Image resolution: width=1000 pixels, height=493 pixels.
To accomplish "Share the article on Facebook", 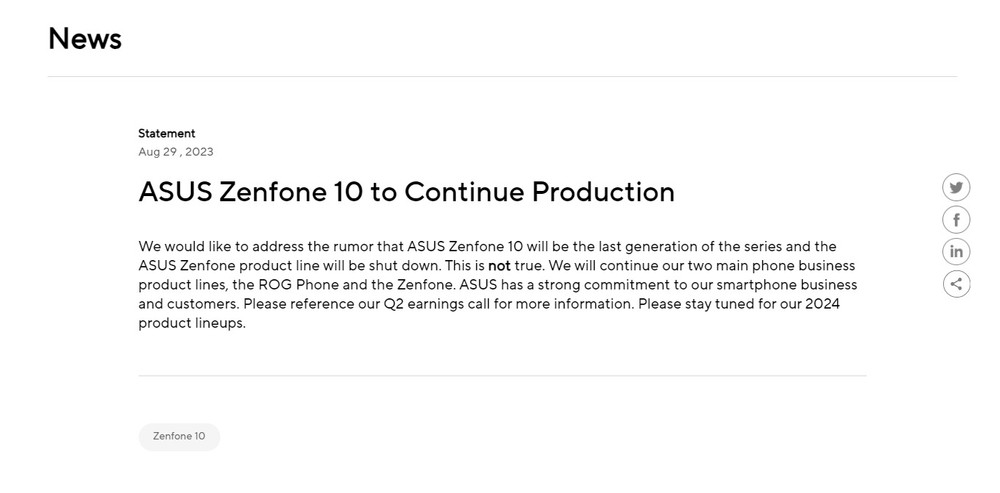I will pyautogui.click(x=956, y=219).
